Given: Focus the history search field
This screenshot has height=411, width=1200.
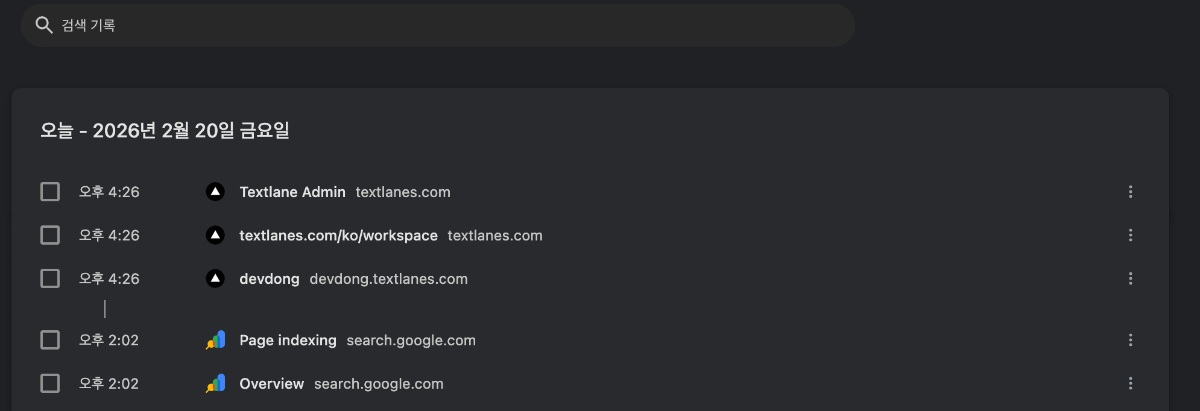Looking at the screenshot, I should 437,25.
